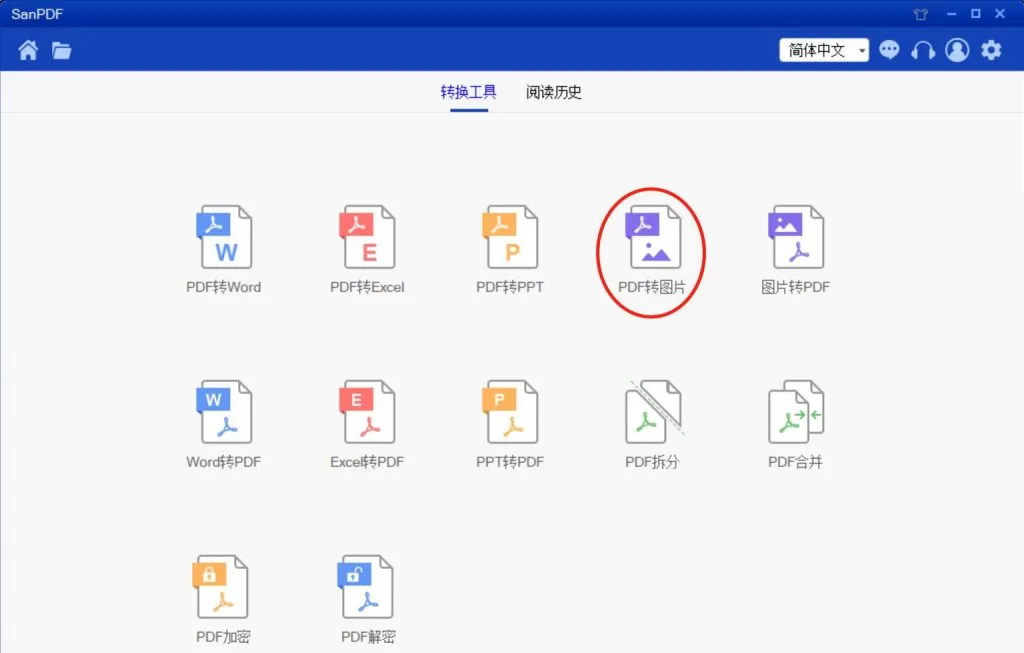Open the PDF解密 decryption tool
The height and width of the screenshot is (653, 1024).
[x=368, y=599]
